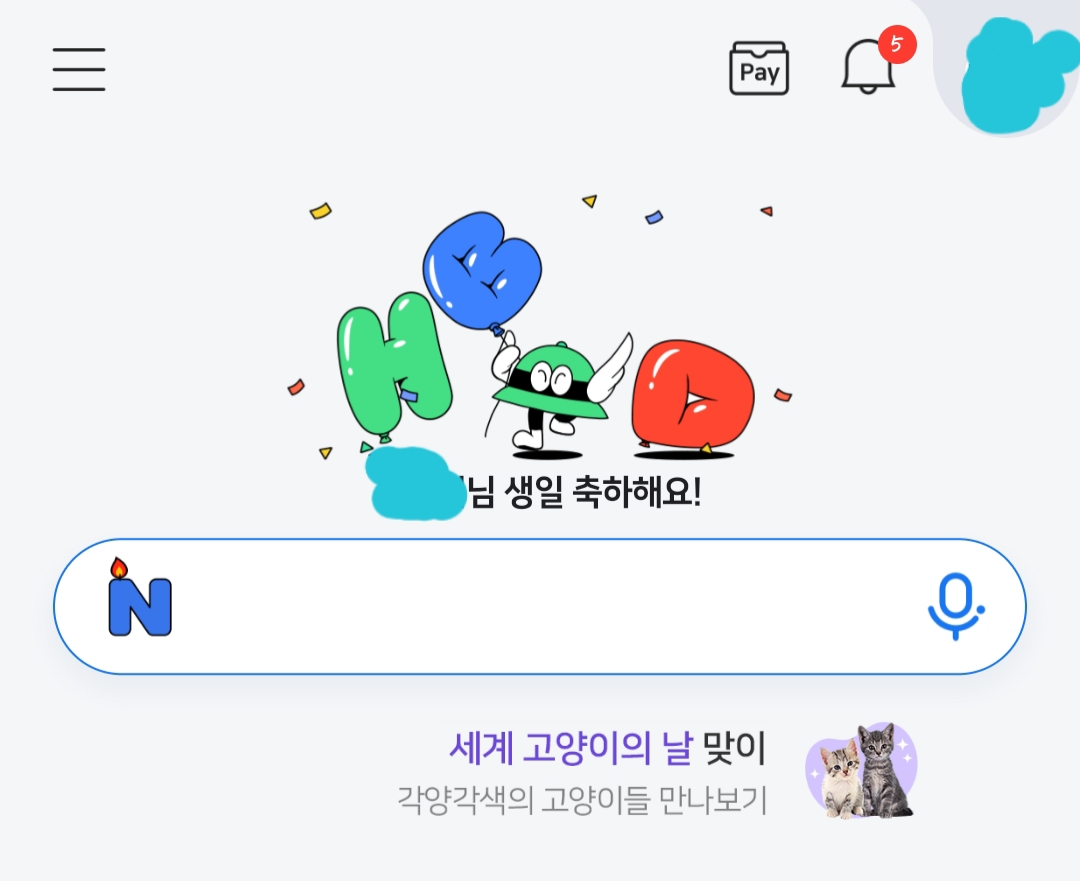Open 각양각색의 고양이들 만나보기 link
The image size is (1080, 881).
tap(582, 800)
